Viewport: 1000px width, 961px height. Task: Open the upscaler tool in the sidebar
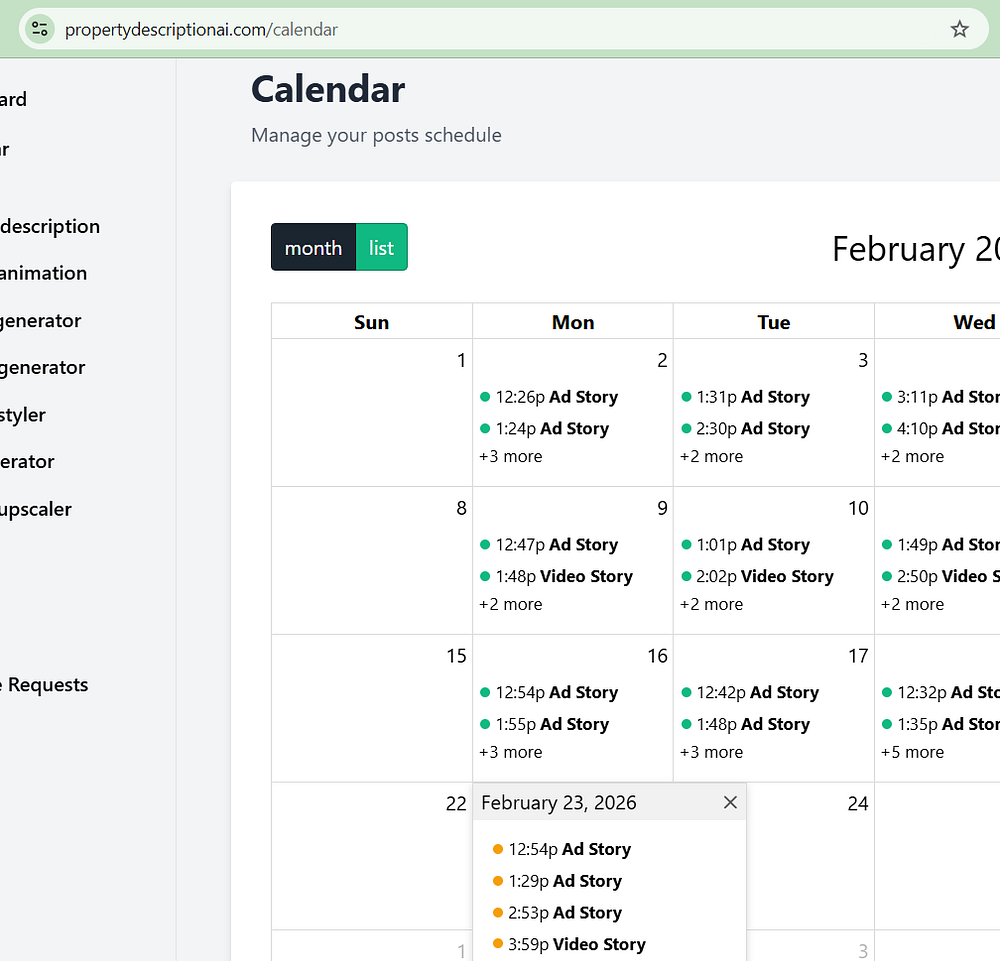click(x=36, y=509)
